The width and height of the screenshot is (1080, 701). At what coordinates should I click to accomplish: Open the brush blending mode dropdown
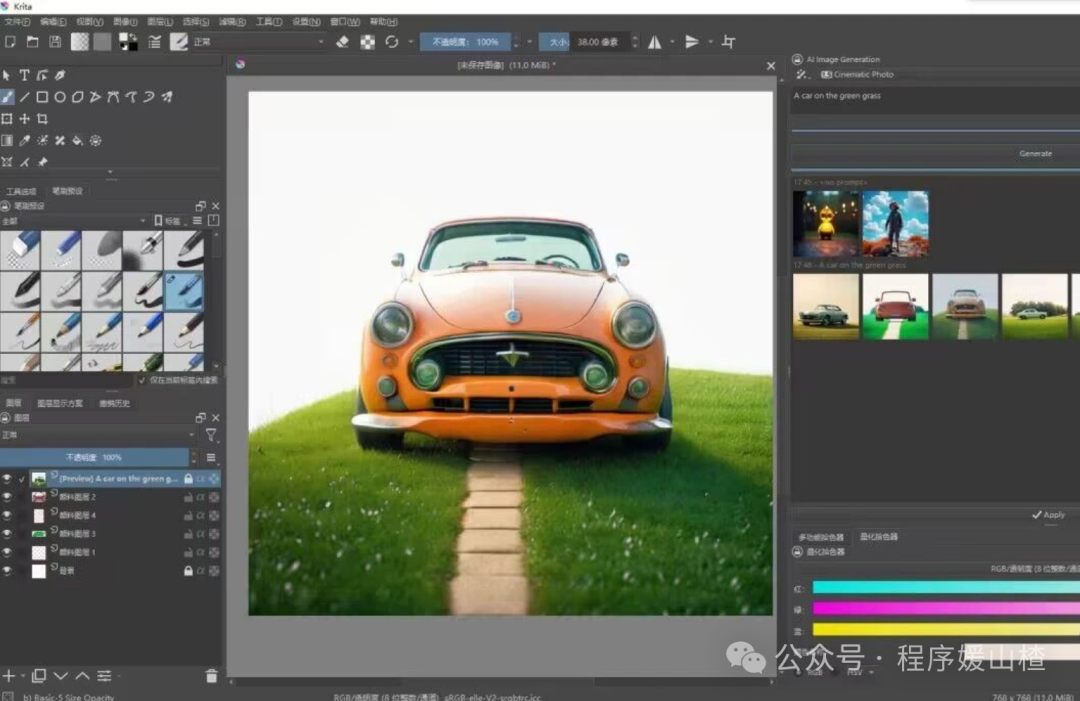click(258, 42)
